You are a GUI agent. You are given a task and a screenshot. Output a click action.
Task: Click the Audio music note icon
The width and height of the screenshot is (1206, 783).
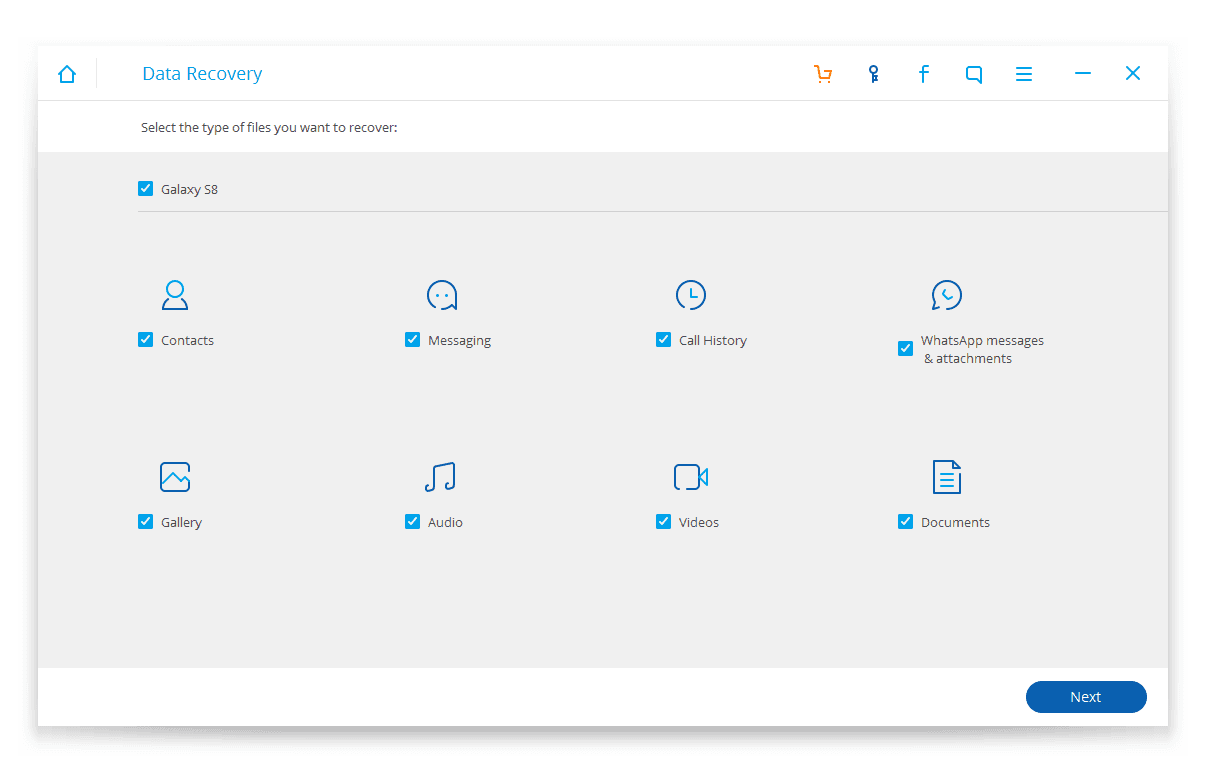440,477
